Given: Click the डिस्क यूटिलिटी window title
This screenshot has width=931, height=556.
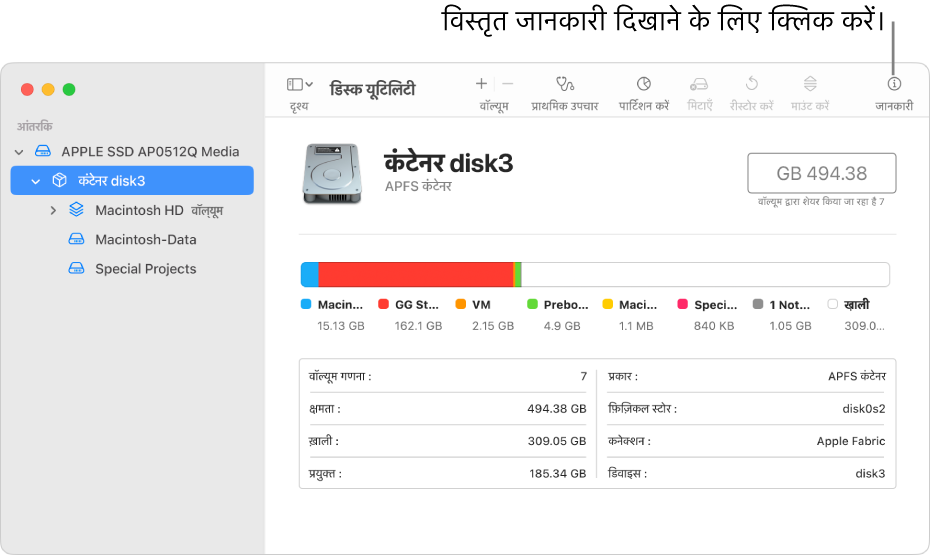Looking at the screenshot, I should click(x=372, y=90).
